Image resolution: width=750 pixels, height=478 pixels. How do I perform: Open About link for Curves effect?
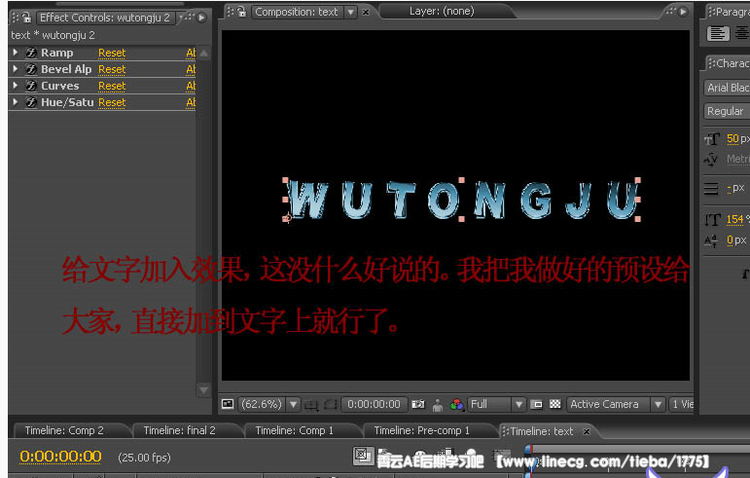pos(191,86)
